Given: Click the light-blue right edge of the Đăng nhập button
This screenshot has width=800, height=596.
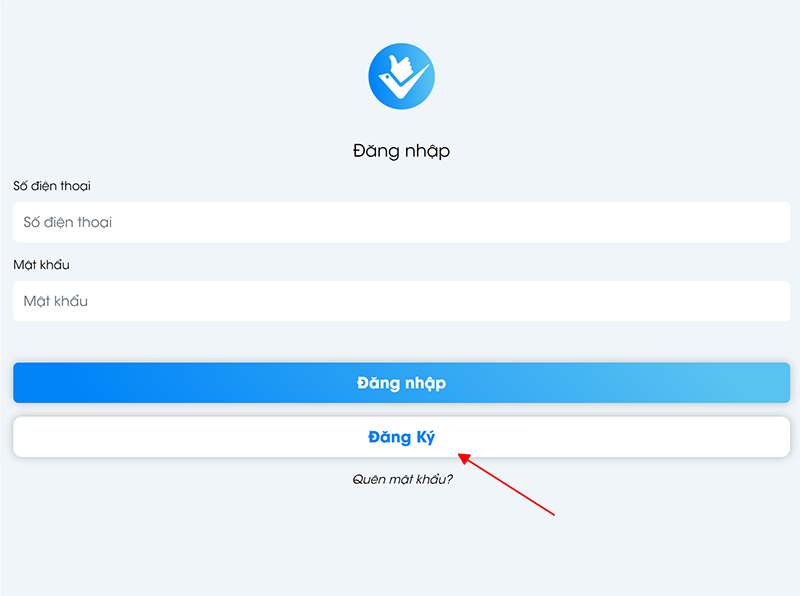Looking at the screenshot, I should point(778,383).
